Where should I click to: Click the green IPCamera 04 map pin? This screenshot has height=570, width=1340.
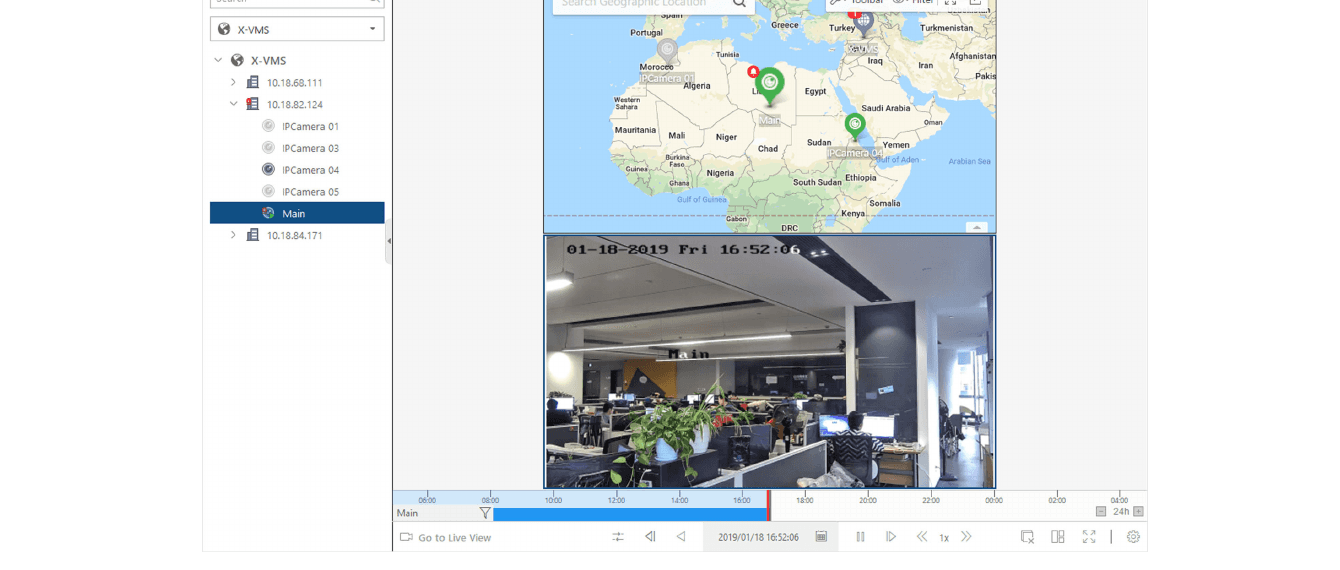coord(855,126)
